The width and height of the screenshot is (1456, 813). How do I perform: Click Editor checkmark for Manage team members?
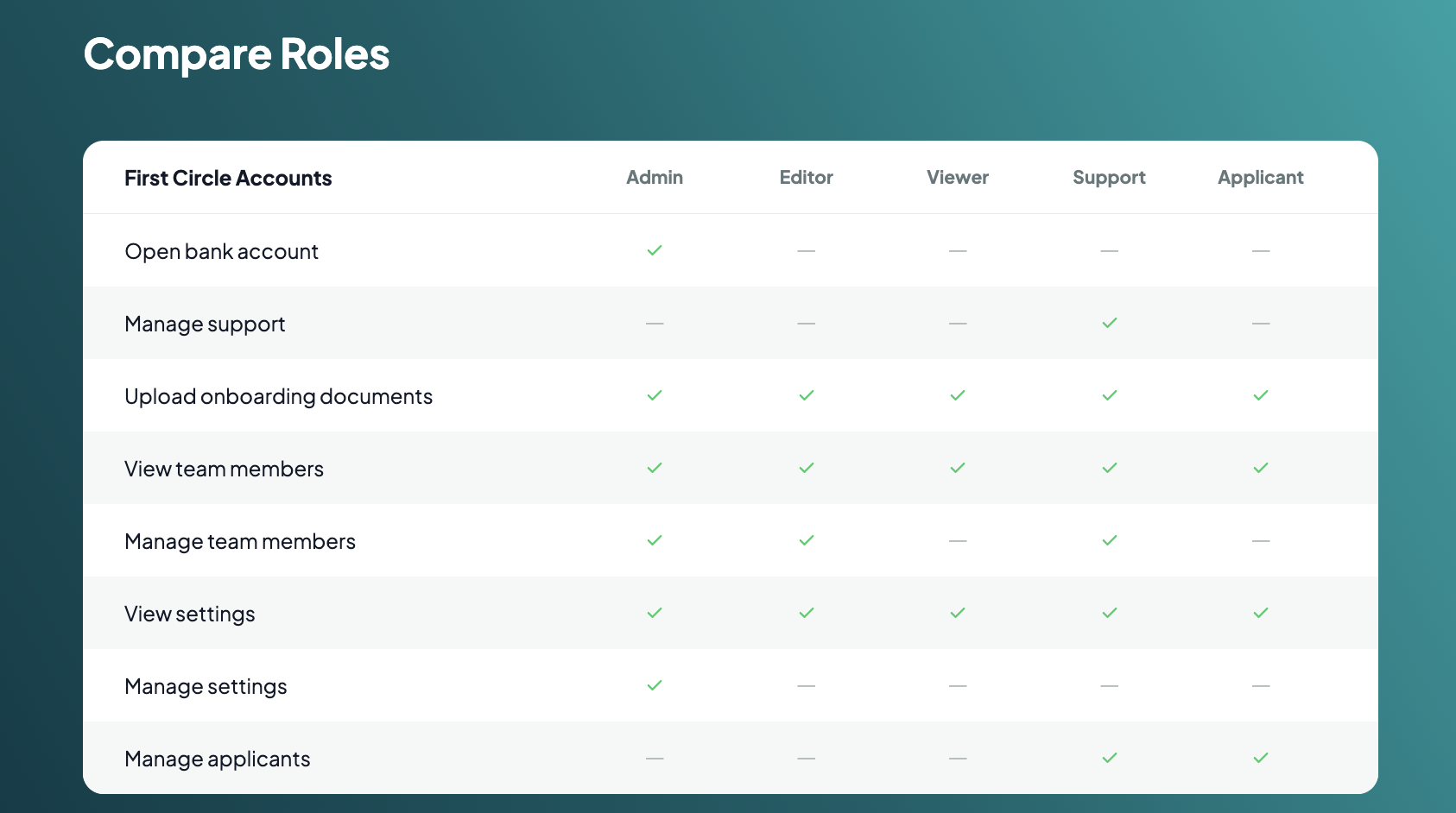(x=807, y=540)
